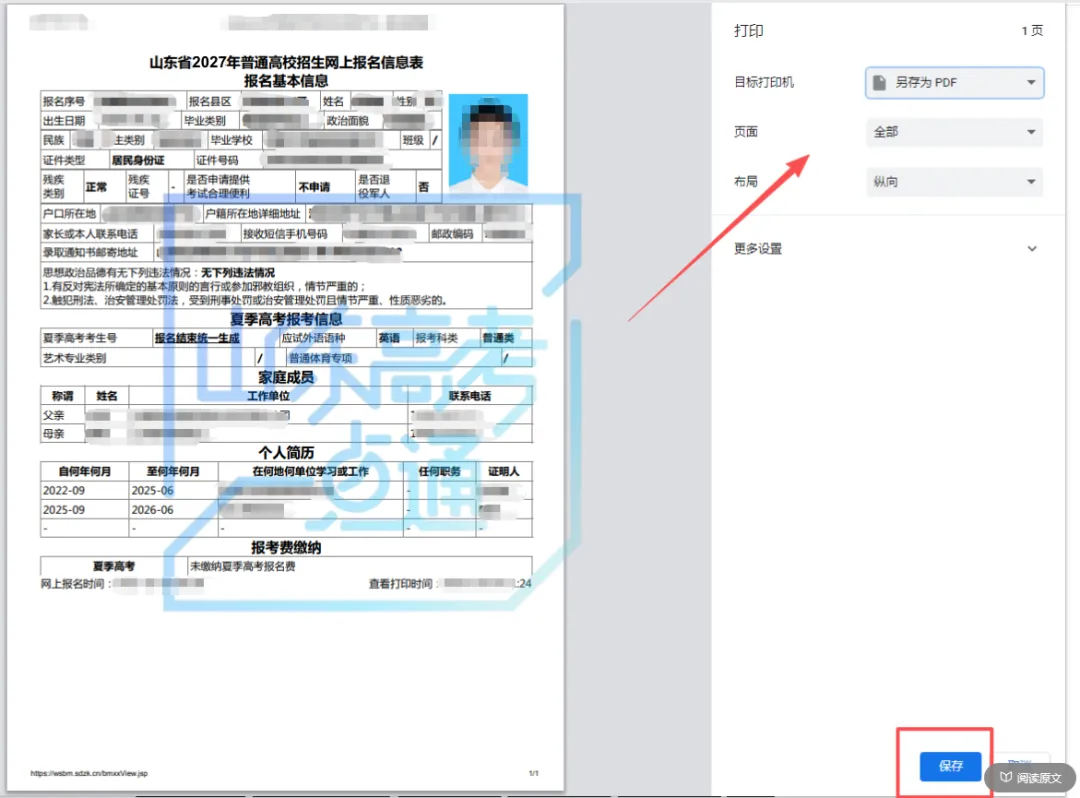Image resolution: width=1080 pixels, height=798 pixels.
Task: Click the 工作单位 column header
Action: (x=269, y=396)
